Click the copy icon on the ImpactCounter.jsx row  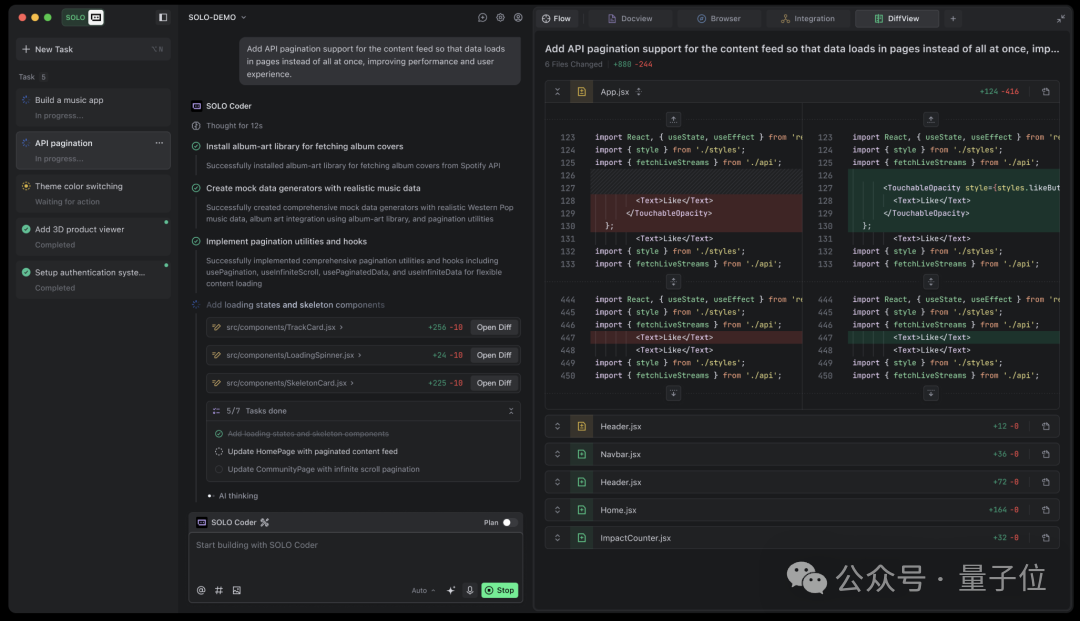point(1046,538)
